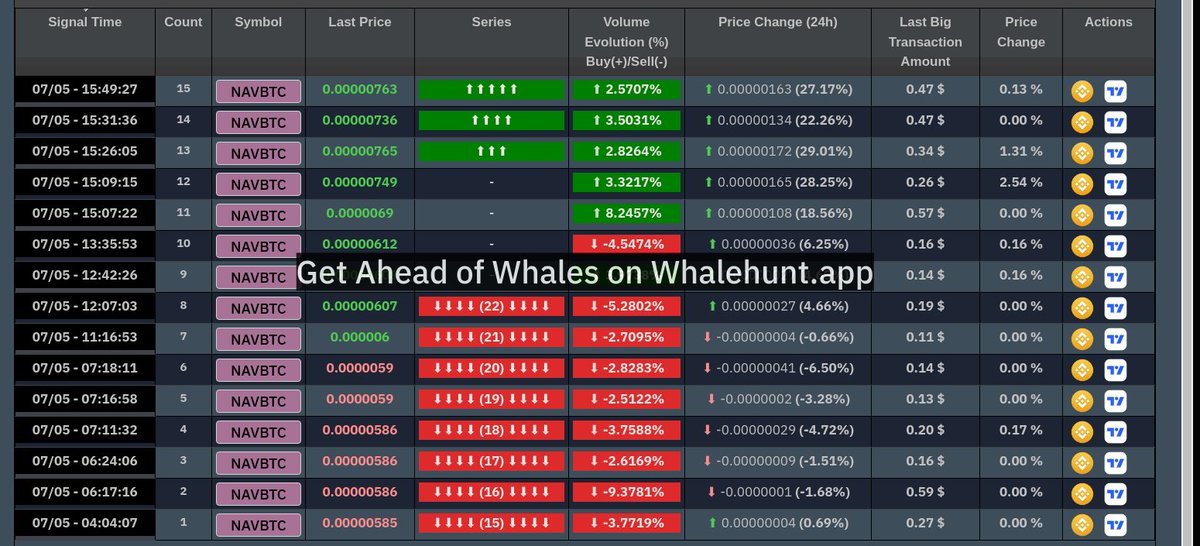
Task: Click TradingView icon in the 12:42:26 row
Action: point(1115,277)
